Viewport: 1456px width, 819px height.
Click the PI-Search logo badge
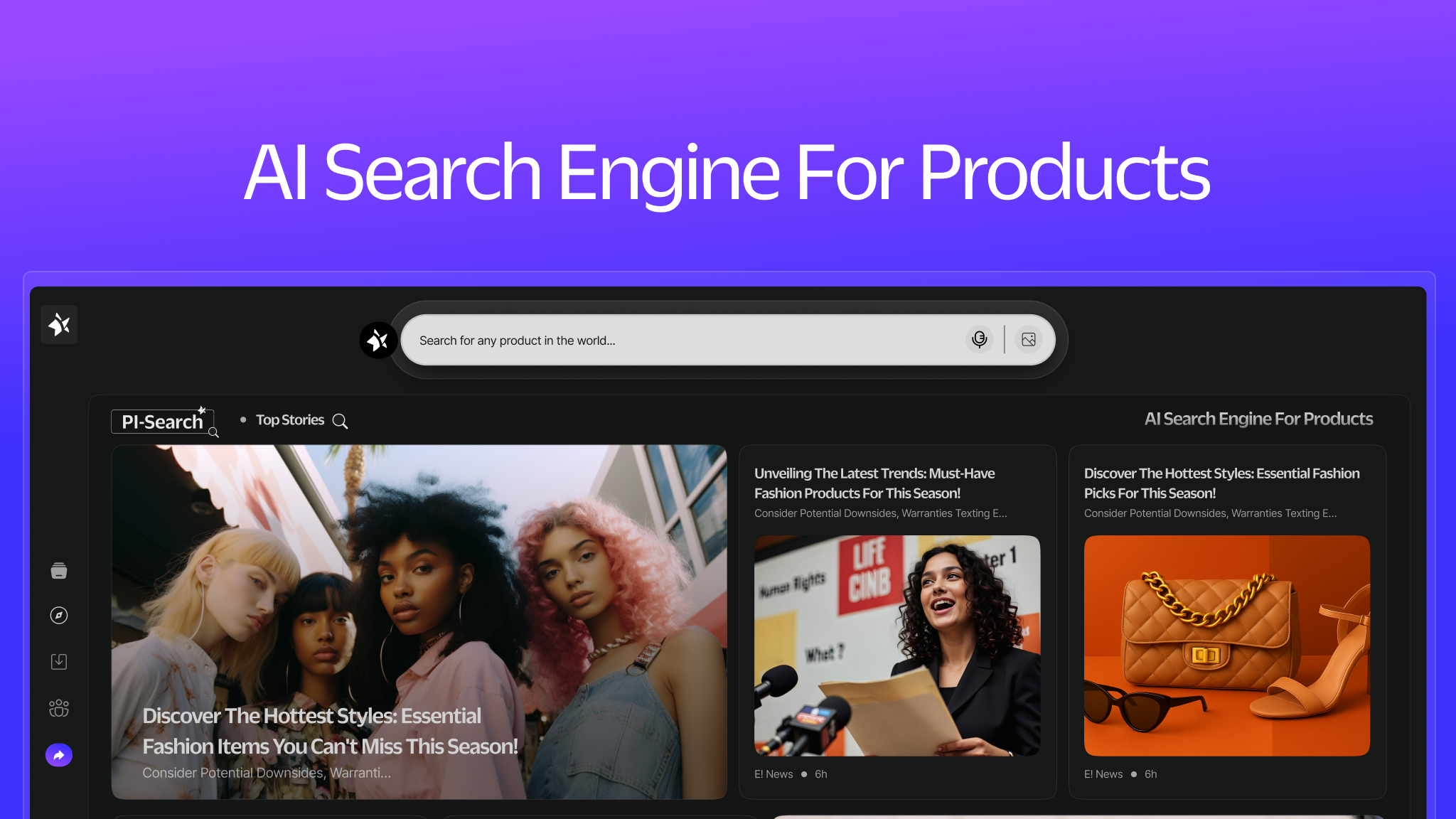coord(163,422)
